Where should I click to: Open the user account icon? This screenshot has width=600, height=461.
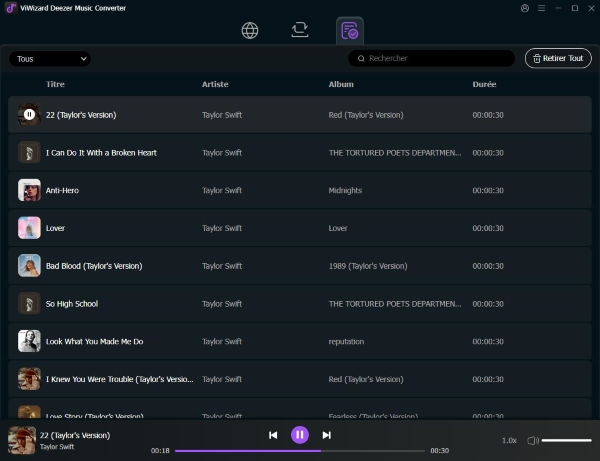pos(525,8)
